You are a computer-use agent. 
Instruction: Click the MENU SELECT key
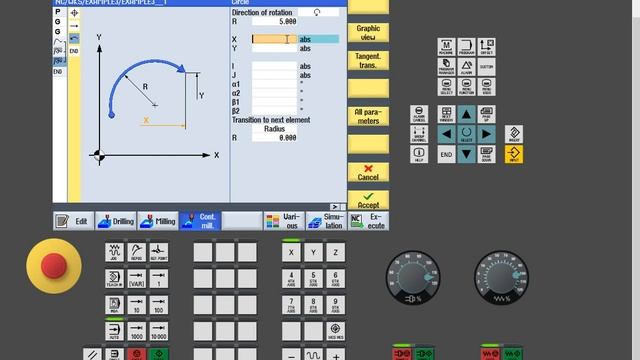tap(446, 87)
